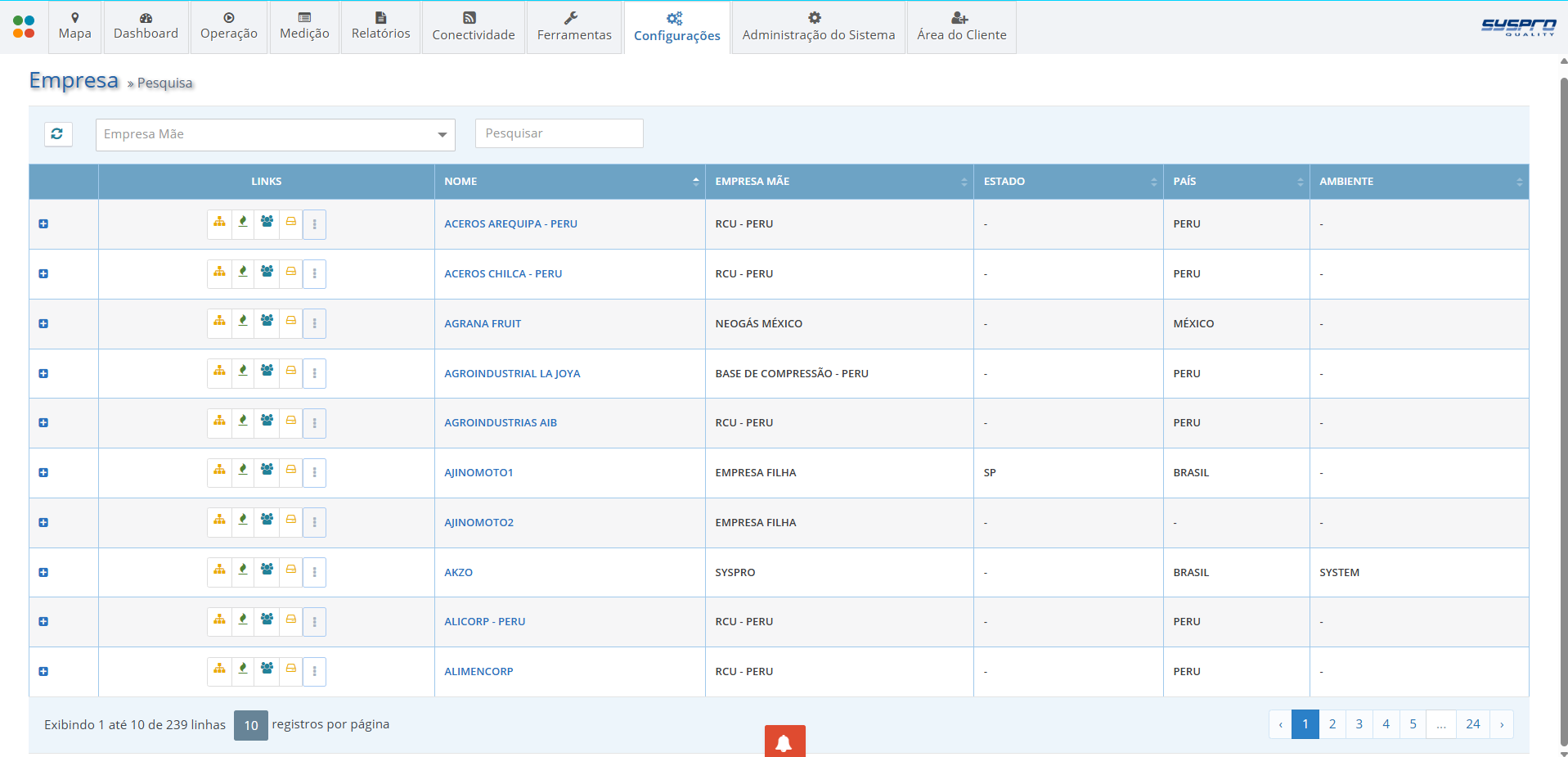
Task: Click the refresh icon beside Empresa Mãe
Action: pyautogui.click(x=57, y=133)
